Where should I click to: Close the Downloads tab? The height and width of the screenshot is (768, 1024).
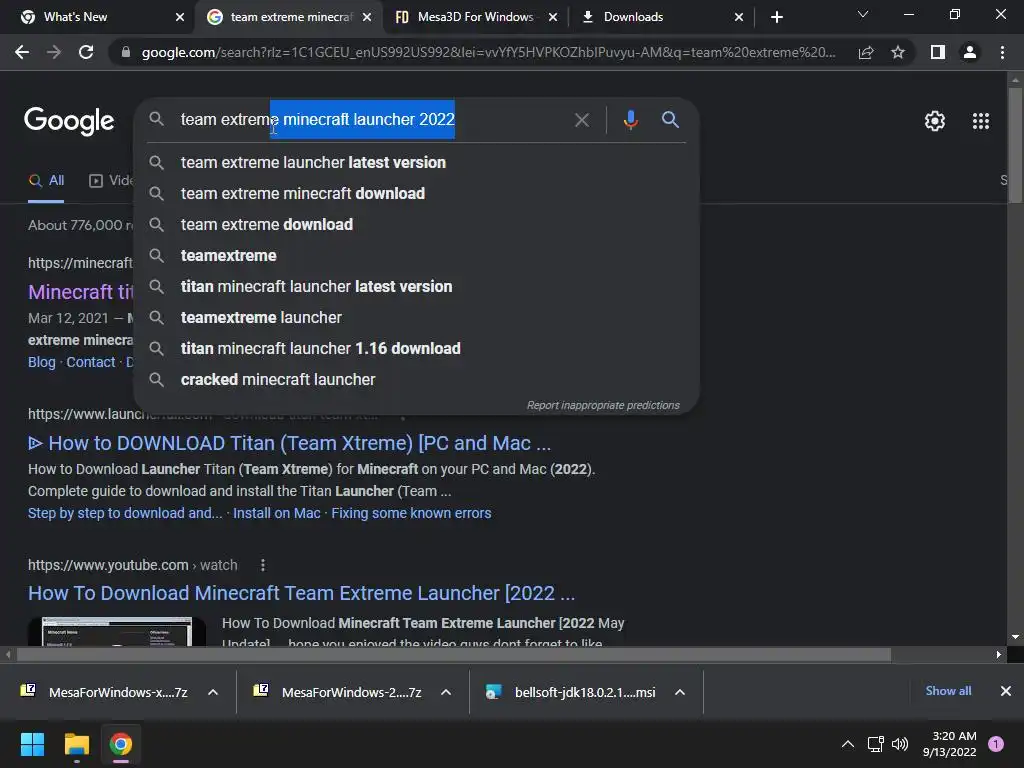pyautogui.click(x=739, y=17)
